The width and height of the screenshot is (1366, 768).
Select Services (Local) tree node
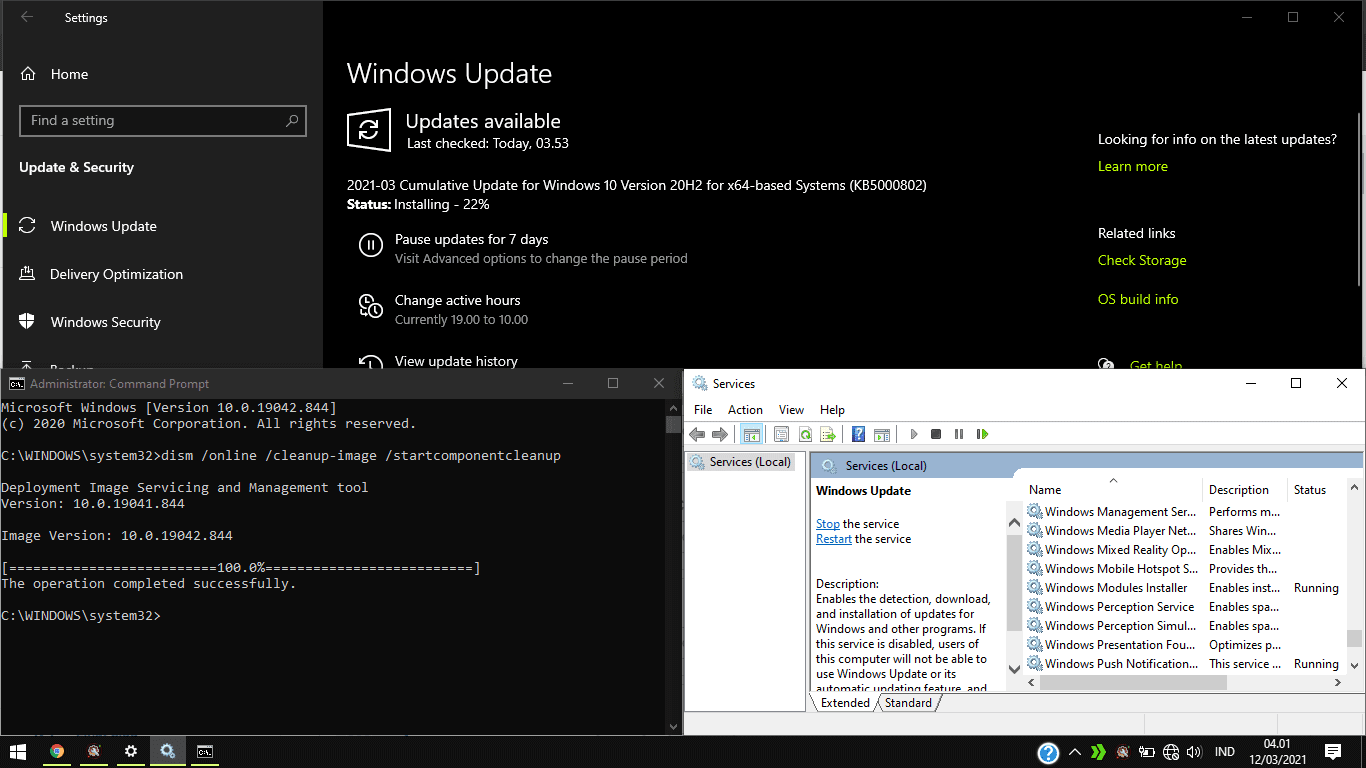(x=741, y=462)
